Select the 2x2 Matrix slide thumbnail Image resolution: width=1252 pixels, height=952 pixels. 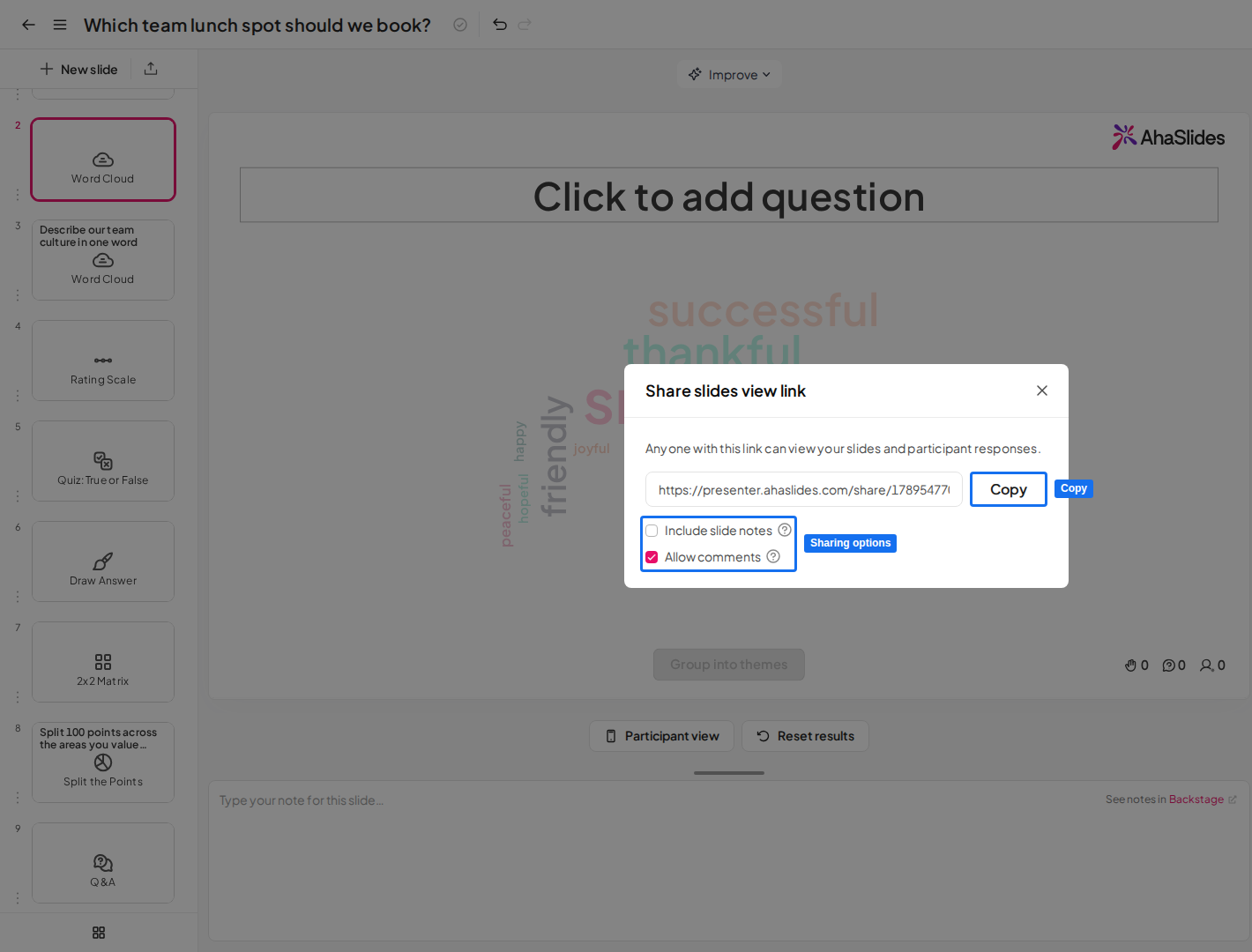(x=103, y=662)
